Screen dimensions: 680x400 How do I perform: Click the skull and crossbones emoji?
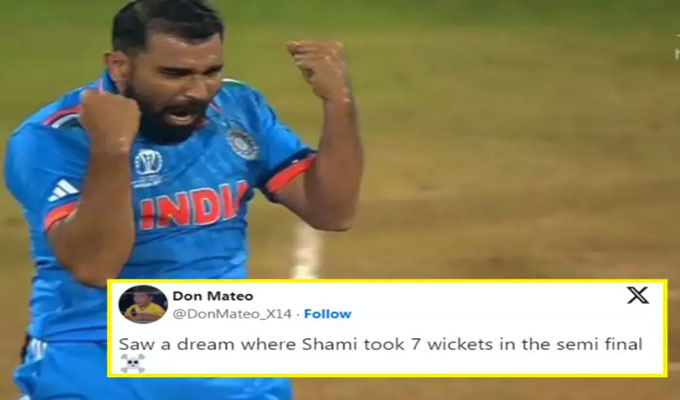(132, 363)
